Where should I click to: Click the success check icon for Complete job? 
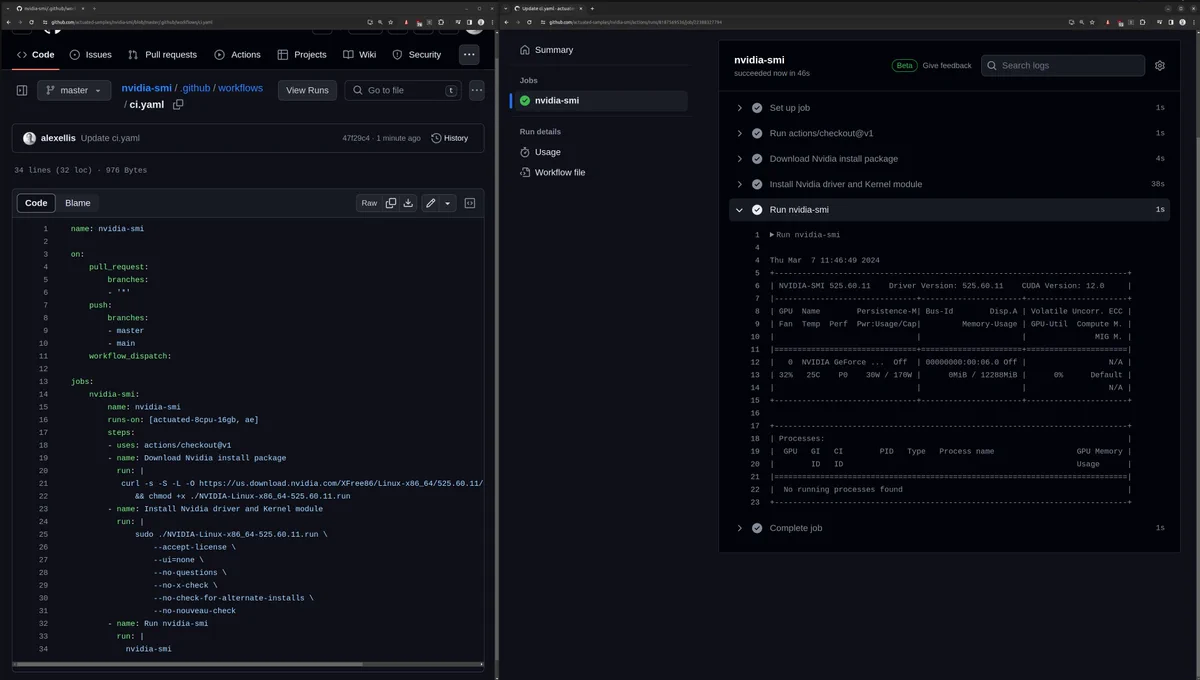pyautogui.click(x=757, y=528)
